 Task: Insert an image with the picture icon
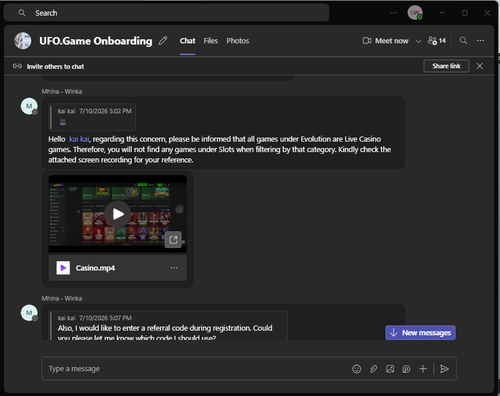coord(390,369)
